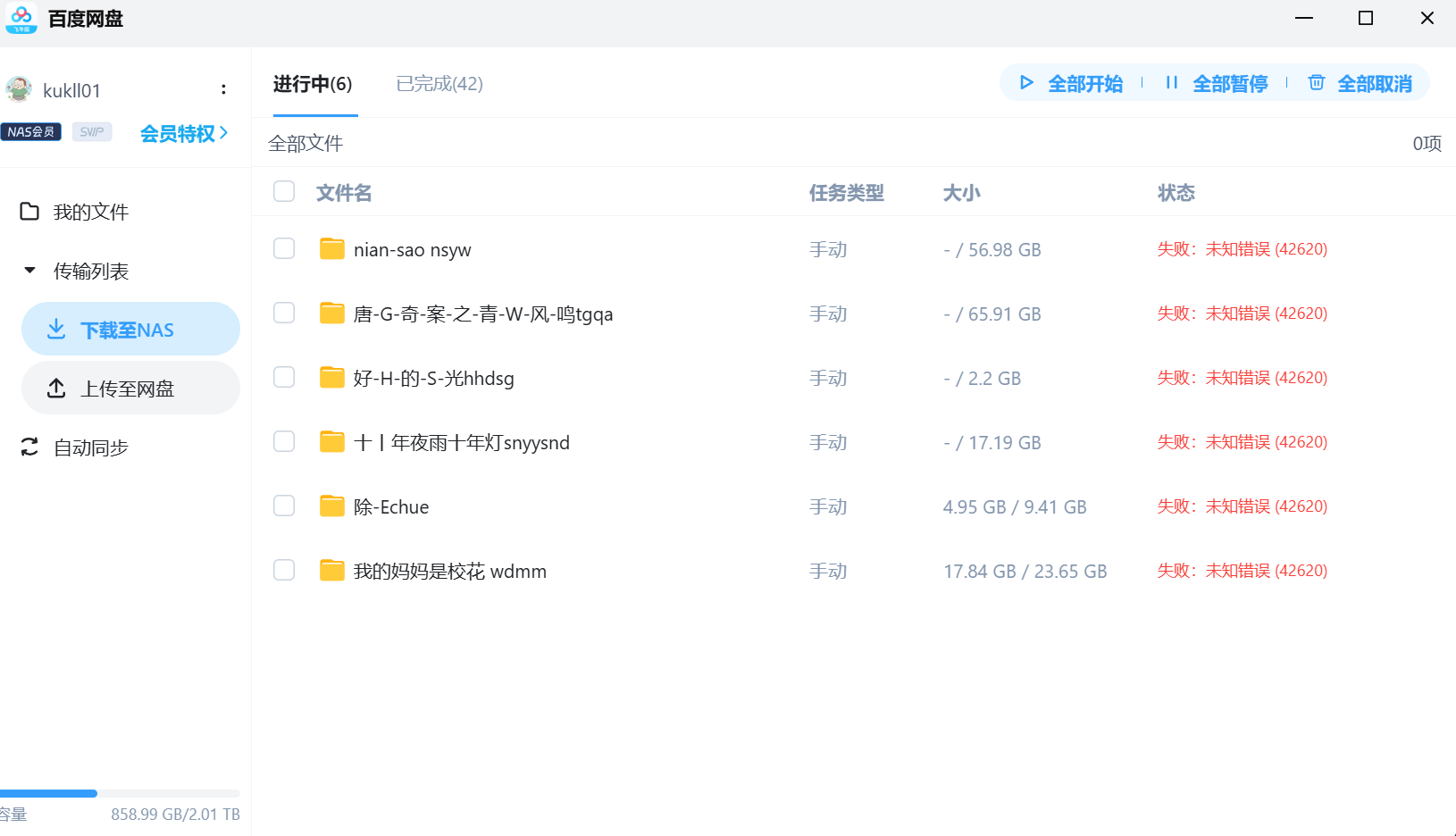Check the checkbox for nian-sao nsyw
This screenshot has height=836, width=1456.
[x=284, y=248]
